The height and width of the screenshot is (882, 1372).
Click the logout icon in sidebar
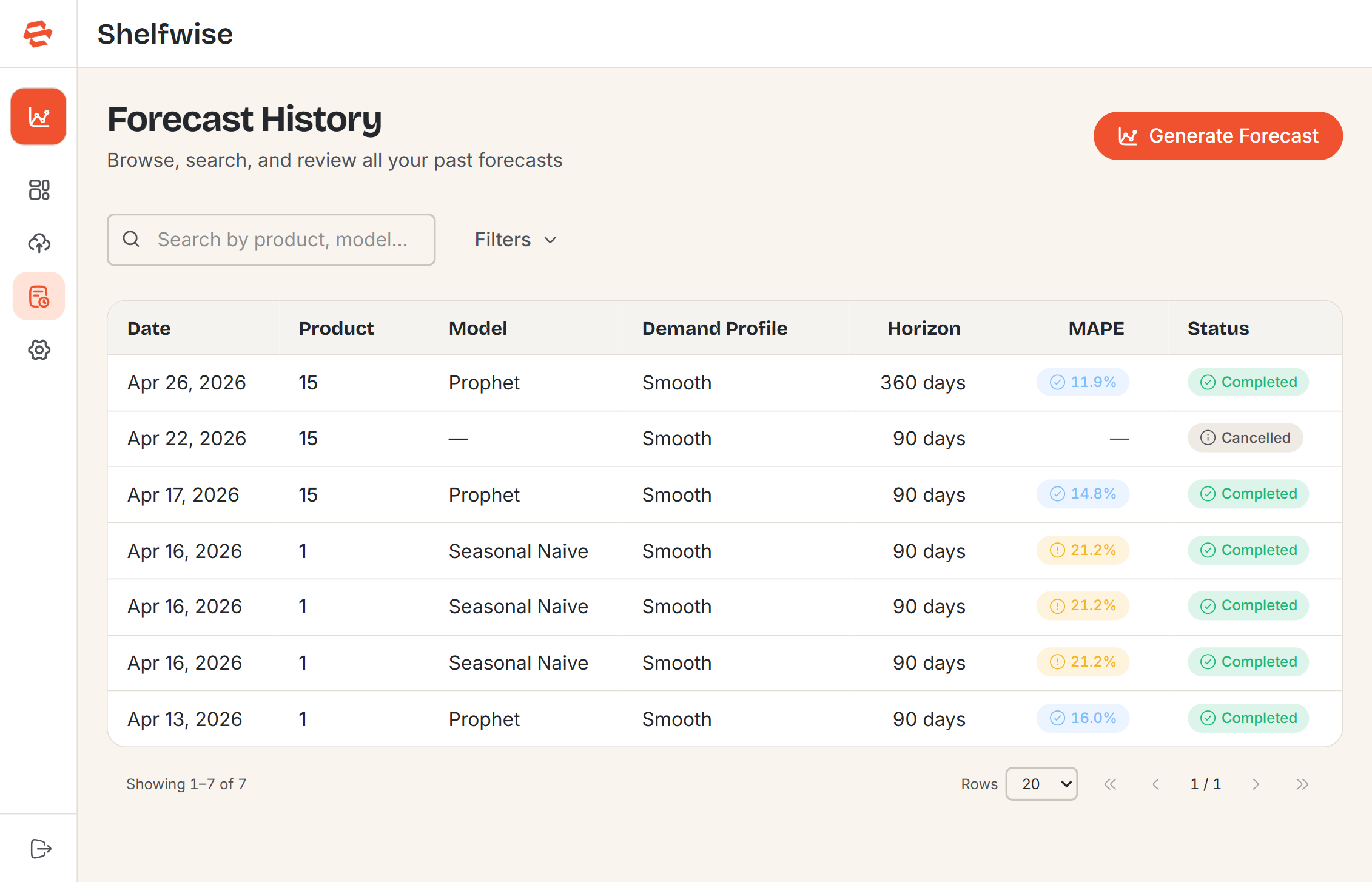pos(40,849)
